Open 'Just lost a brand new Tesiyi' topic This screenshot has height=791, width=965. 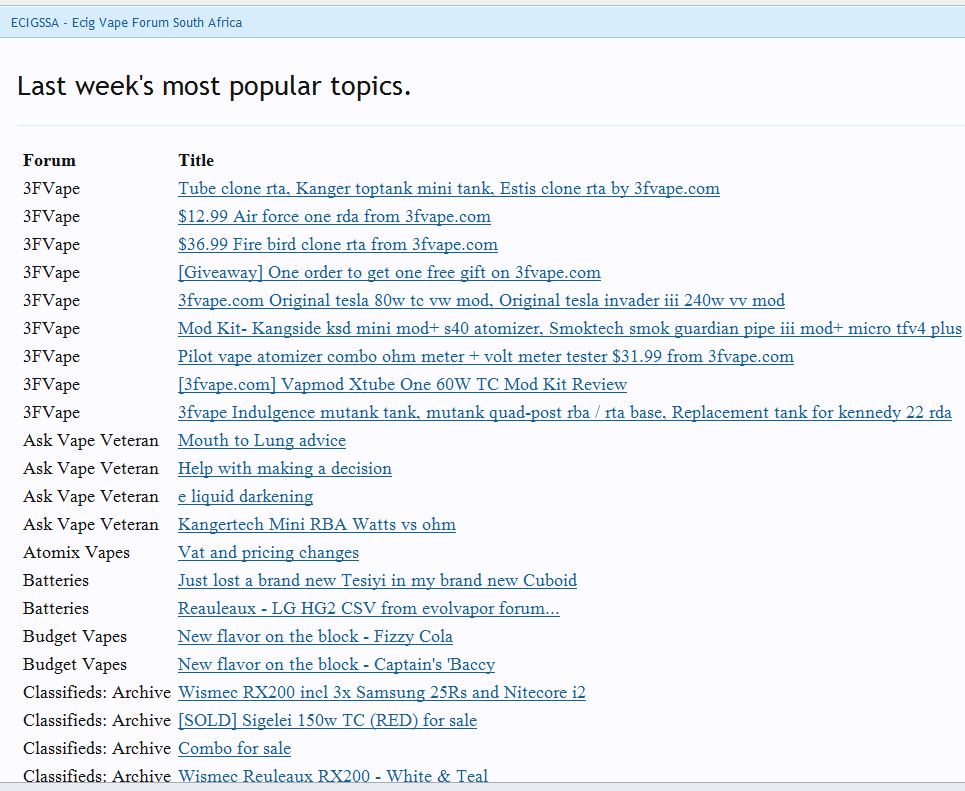click(377, 580)
